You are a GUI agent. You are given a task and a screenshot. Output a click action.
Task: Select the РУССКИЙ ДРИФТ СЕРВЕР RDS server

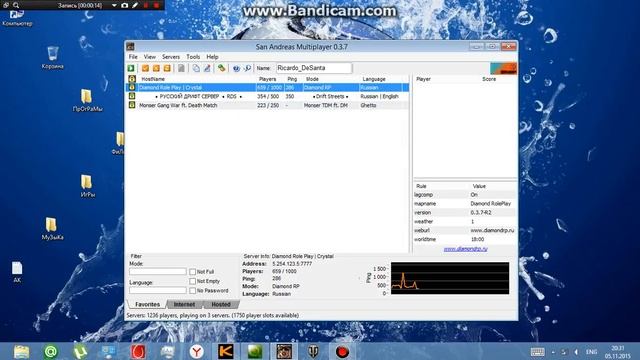(267, 96)
